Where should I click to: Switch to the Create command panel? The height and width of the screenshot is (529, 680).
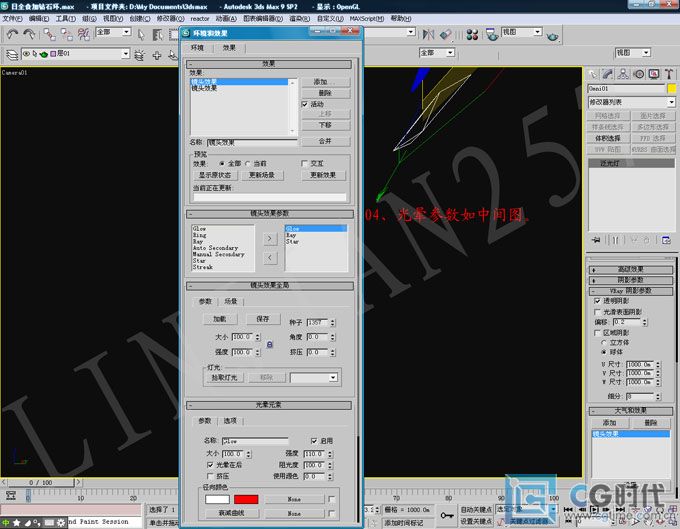pyautogui.click(x=593, y=74)
